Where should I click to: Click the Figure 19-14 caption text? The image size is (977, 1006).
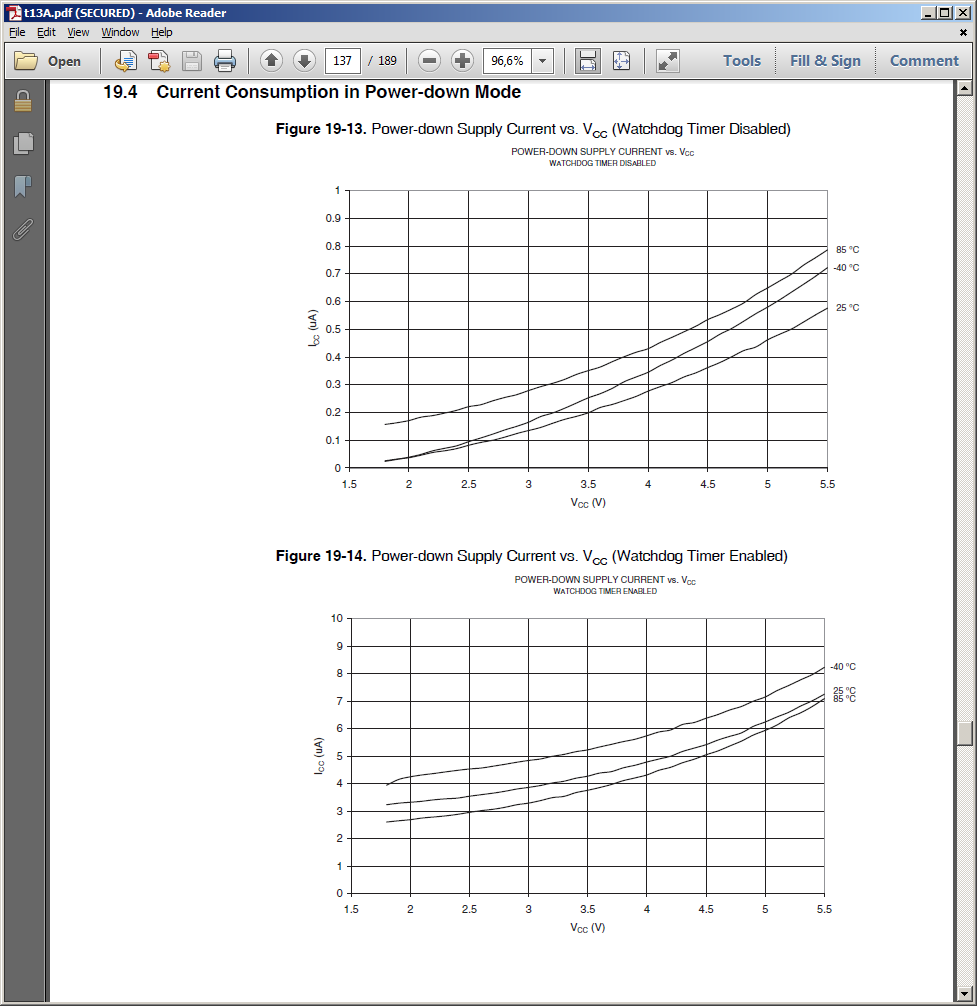(532, 557)
